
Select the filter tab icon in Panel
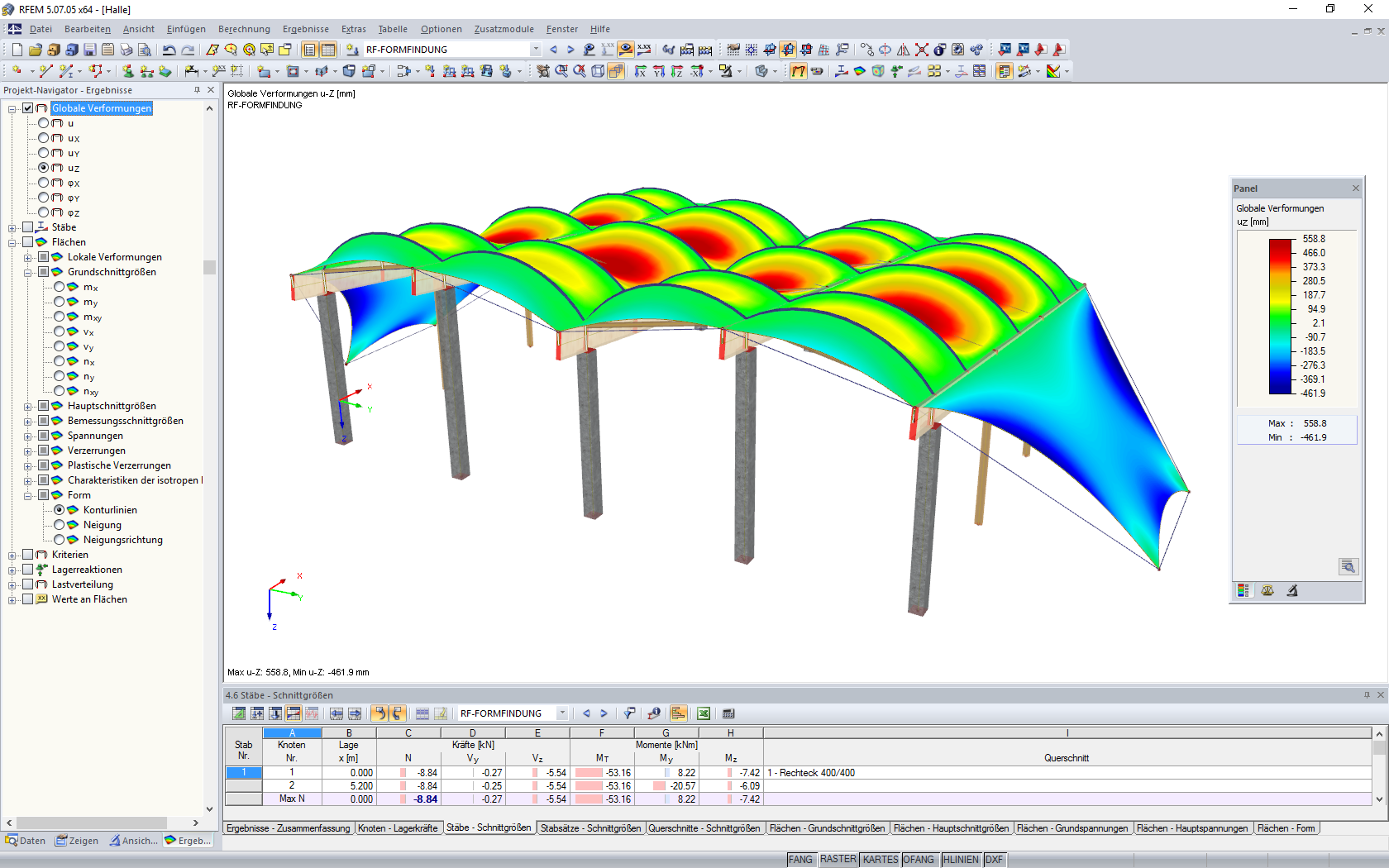[1292, 590]
